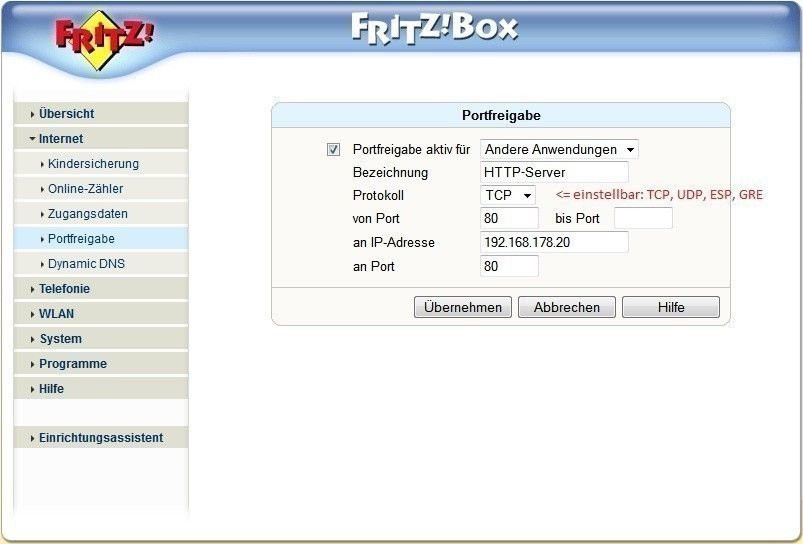The height and width of the screenshot is (544, 803).
Task: Open the Andere Anwendungen dropdown
Action: click(559, 150)
